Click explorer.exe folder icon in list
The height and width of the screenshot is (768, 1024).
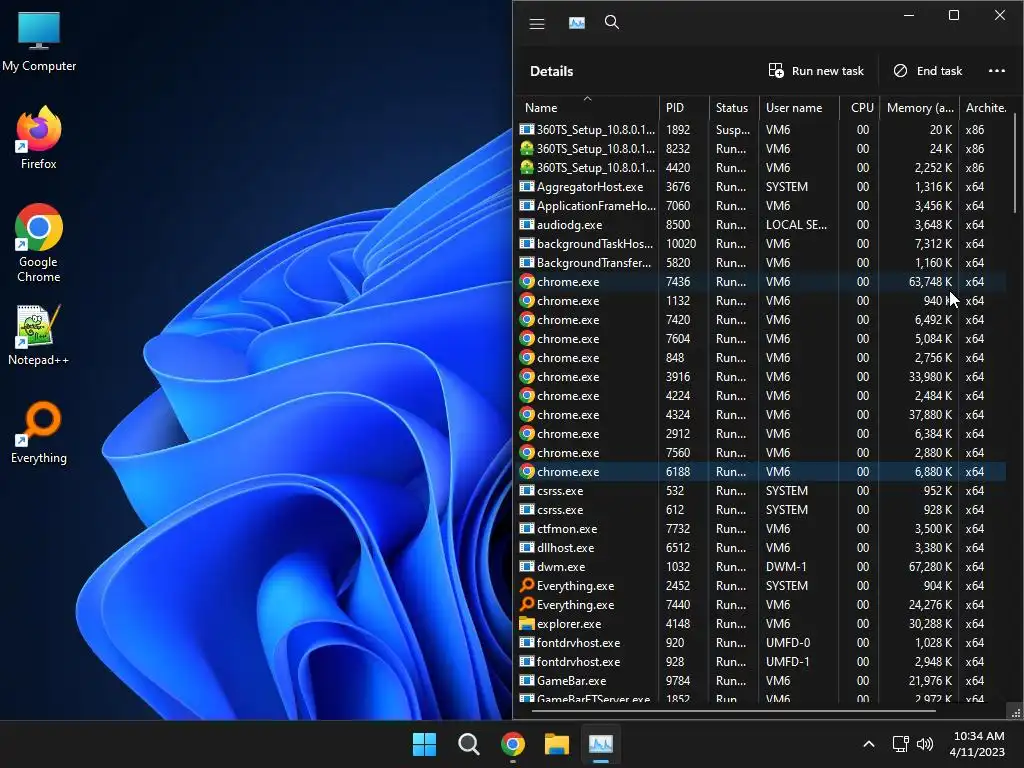pos(526,623)
